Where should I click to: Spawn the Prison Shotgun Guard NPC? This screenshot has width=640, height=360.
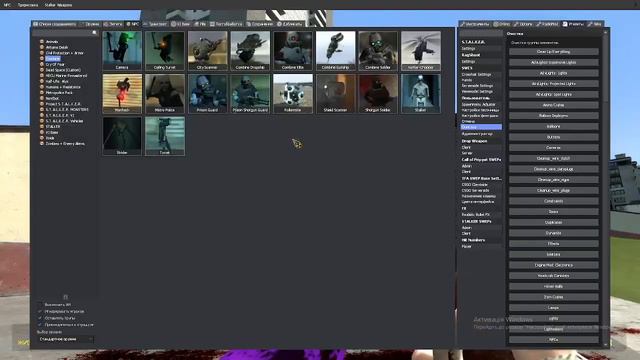250,93
